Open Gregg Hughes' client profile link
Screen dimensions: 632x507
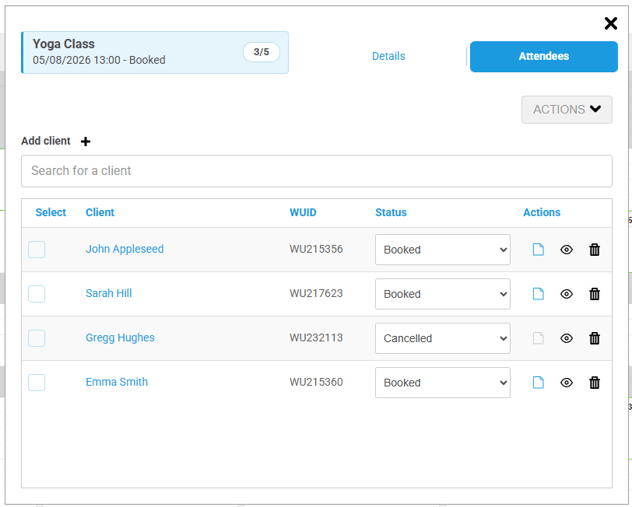click(x=120, y=338)
